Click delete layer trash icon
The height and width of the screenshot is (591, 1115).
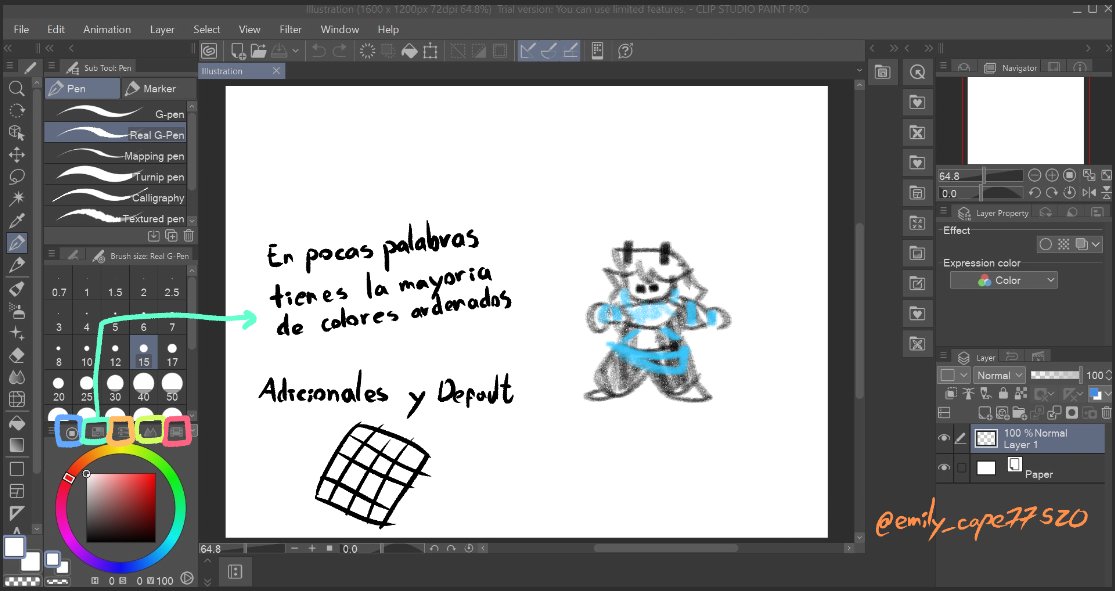click(x=1106, y=412)
